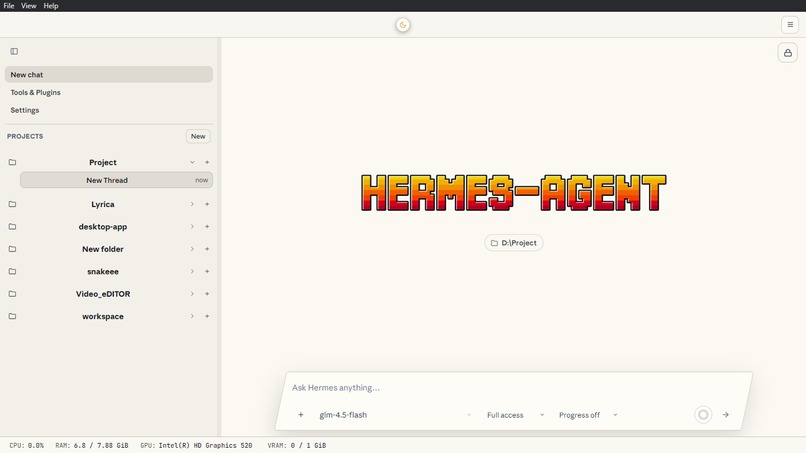This screenshot has height=453, width=806.
Task: Open the desktop-app project name
Action: [x=103, y=227]
